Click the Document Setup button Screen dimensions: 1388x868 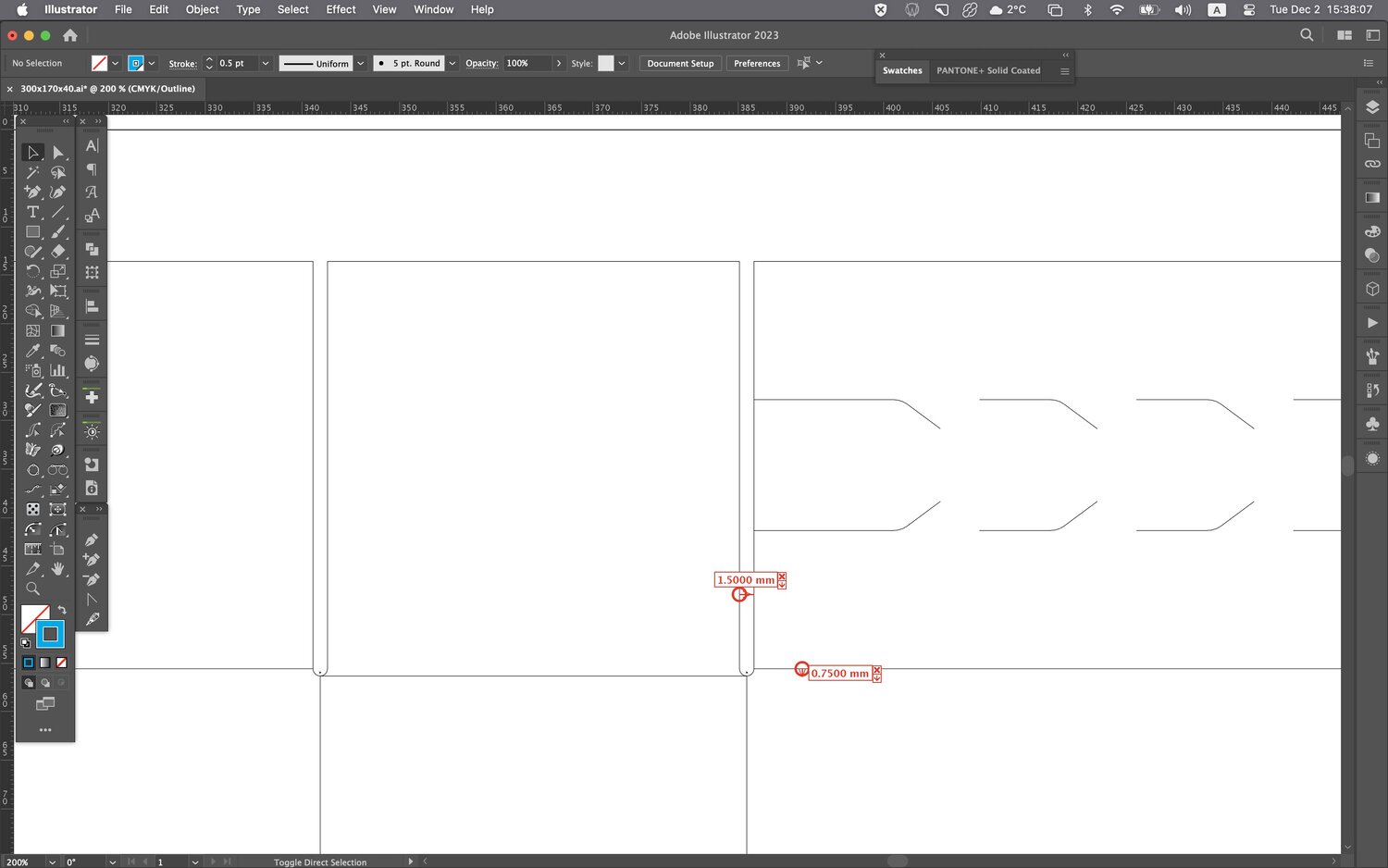click(x=680, y=64)
